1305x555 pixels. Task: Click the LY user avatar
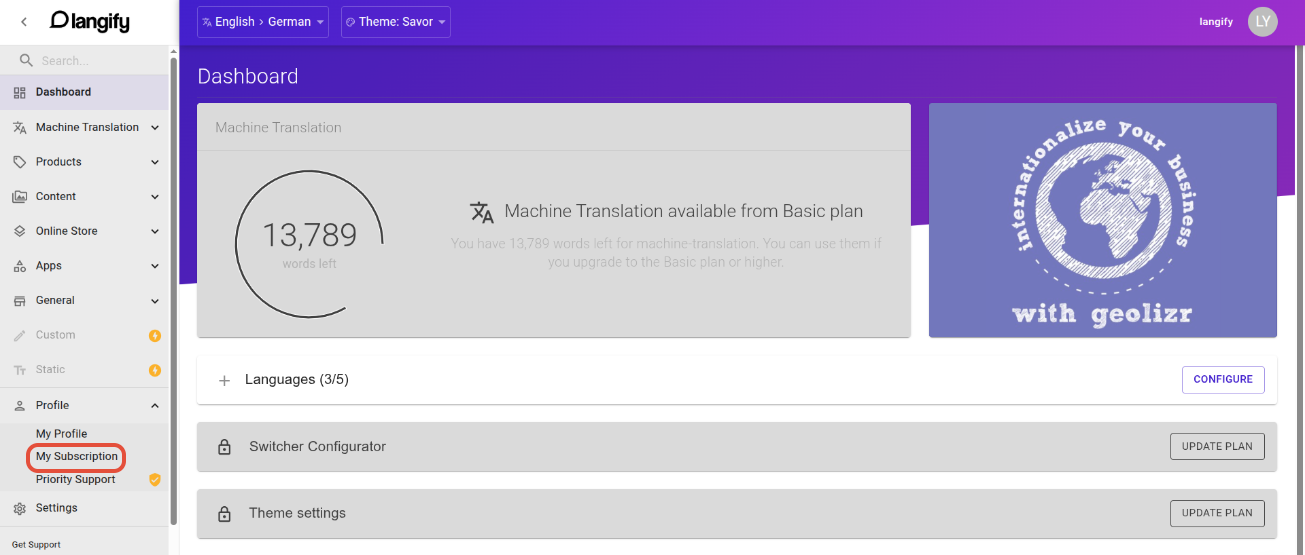[x=1263, y=21]
